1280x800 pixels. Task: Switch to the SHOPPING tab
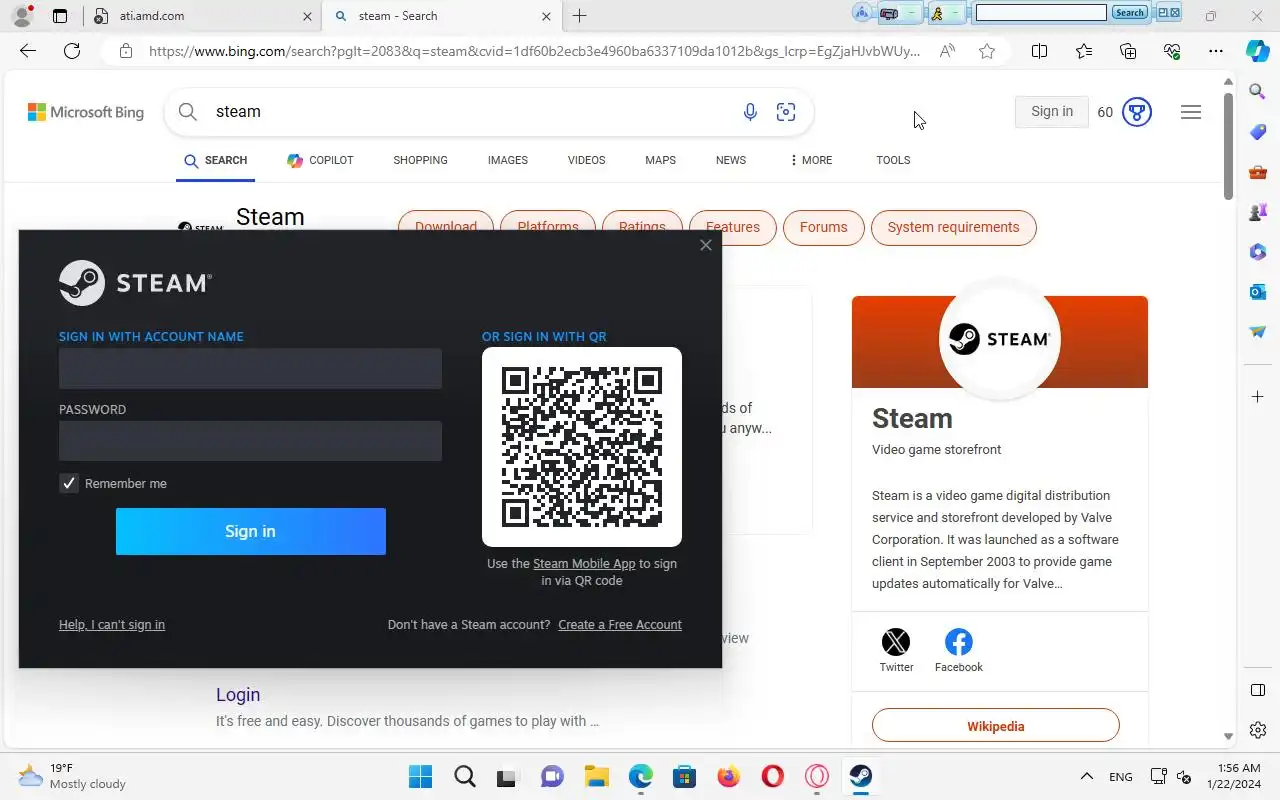(420, 160)
